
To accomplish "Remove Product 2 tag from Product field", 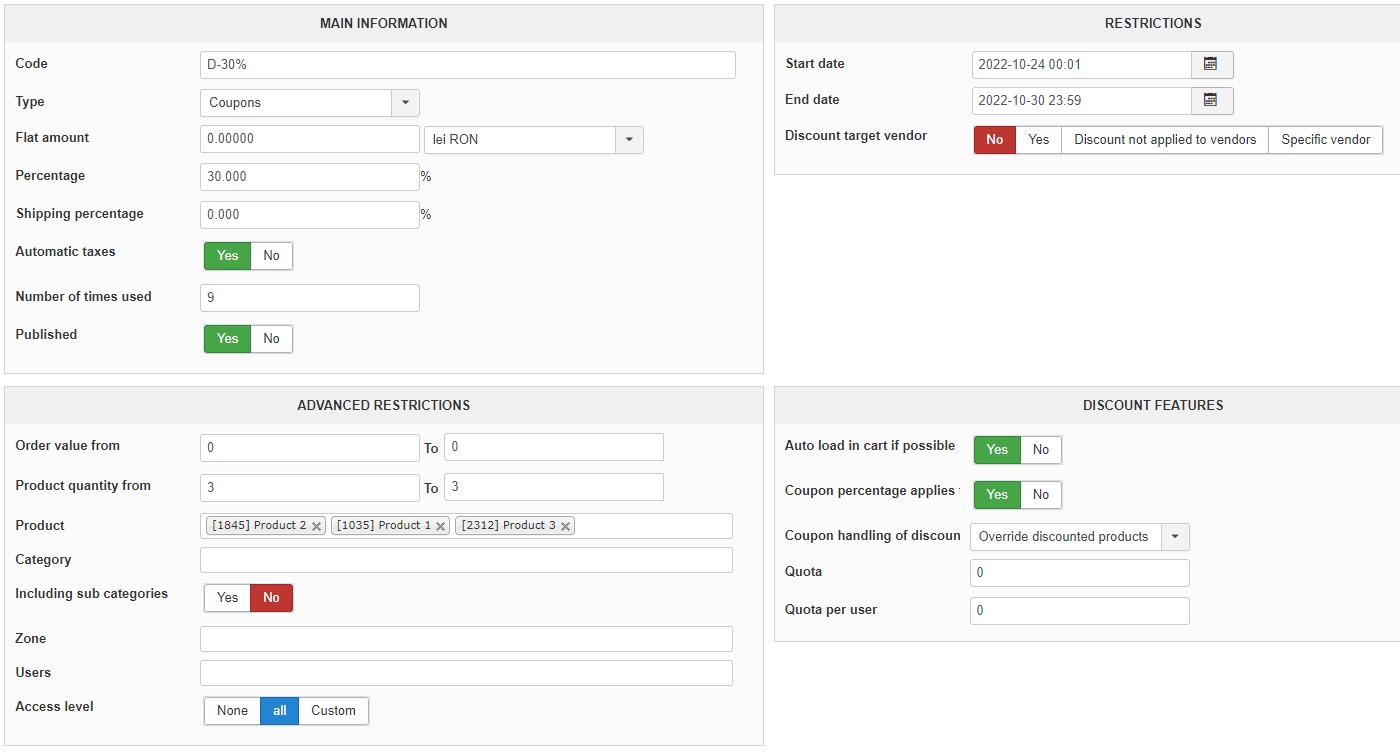I will point(317,526).
